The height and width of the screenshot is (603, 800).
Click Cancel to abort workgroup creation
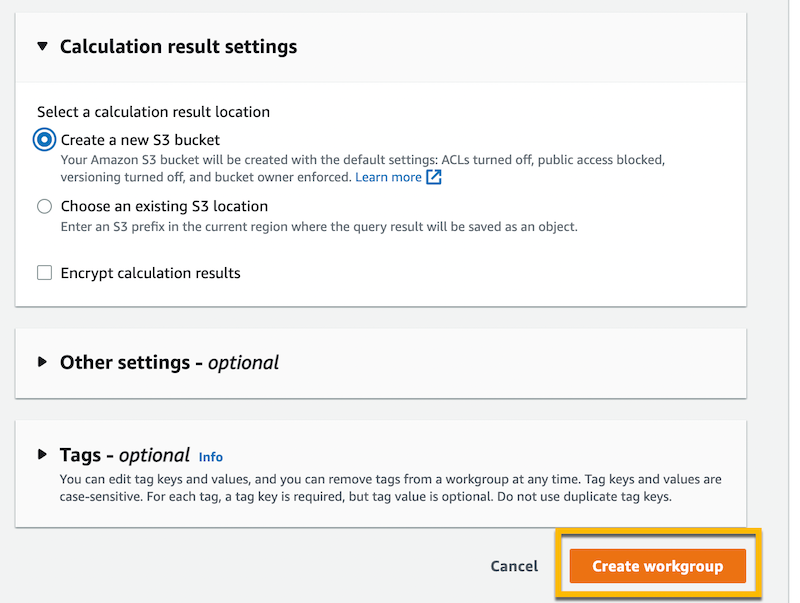pyautogui.click(x=514, y=566)
